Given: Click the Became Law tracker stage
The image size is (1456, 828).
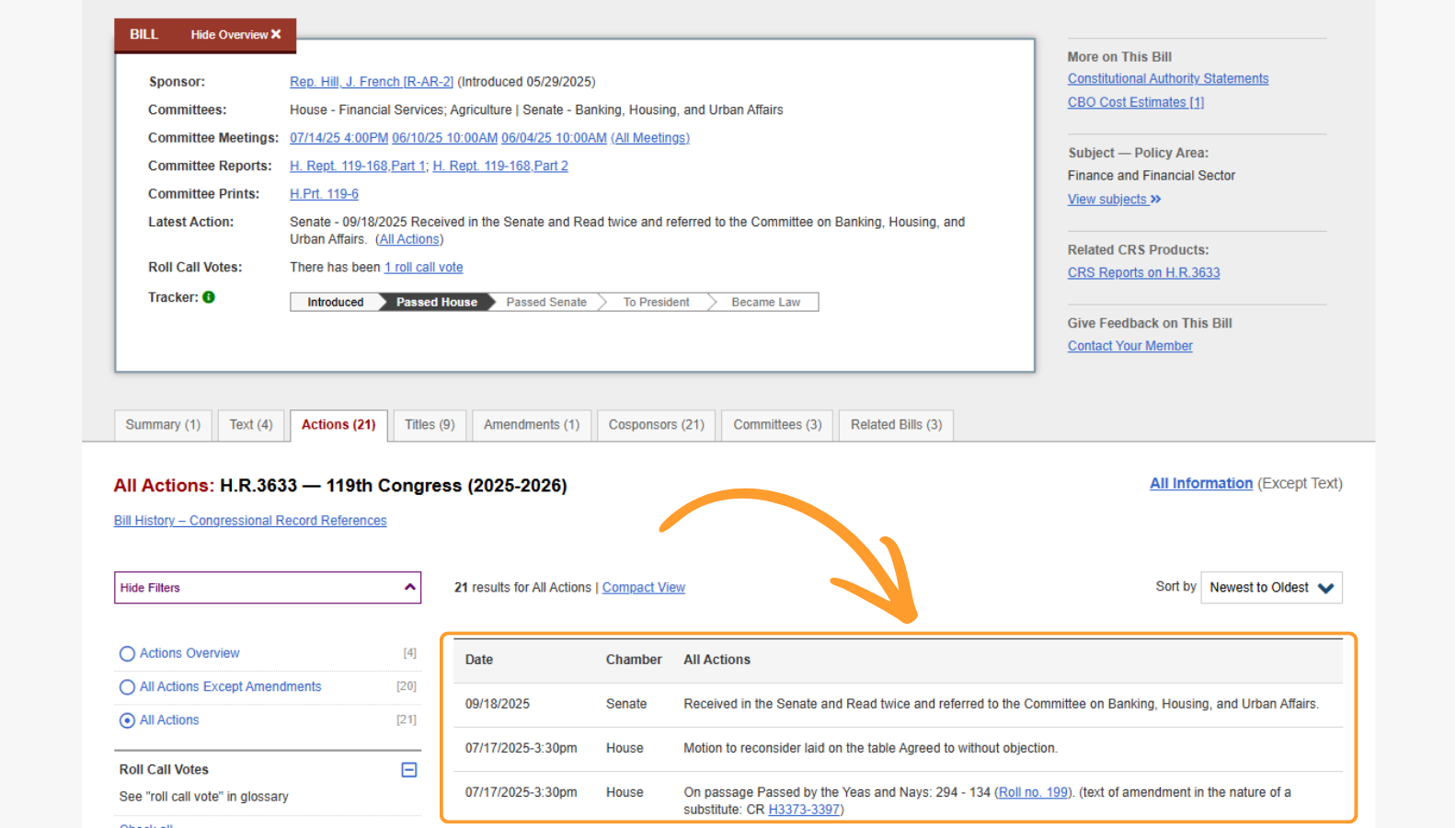Looking at the screenshot, I should (x=765, y=302).
